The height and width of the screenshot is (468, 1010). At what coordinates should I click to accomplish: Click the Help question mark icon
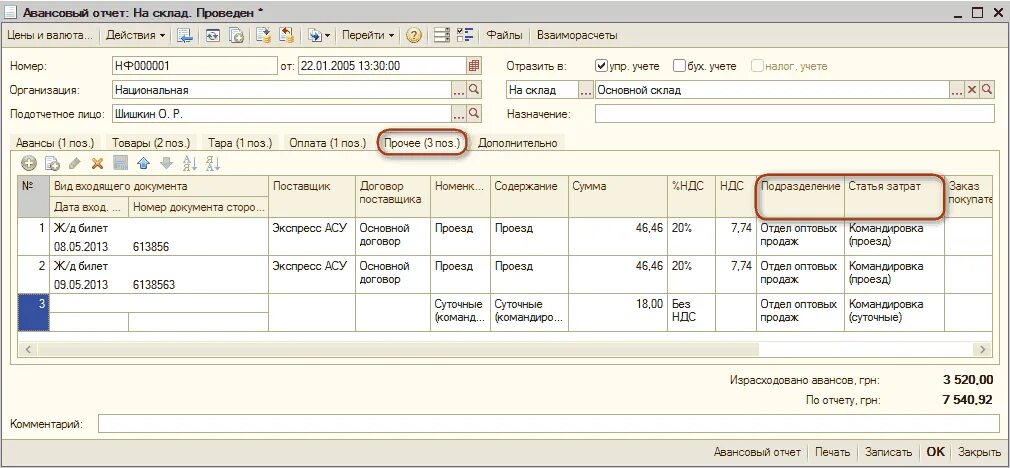click(414, 35)
